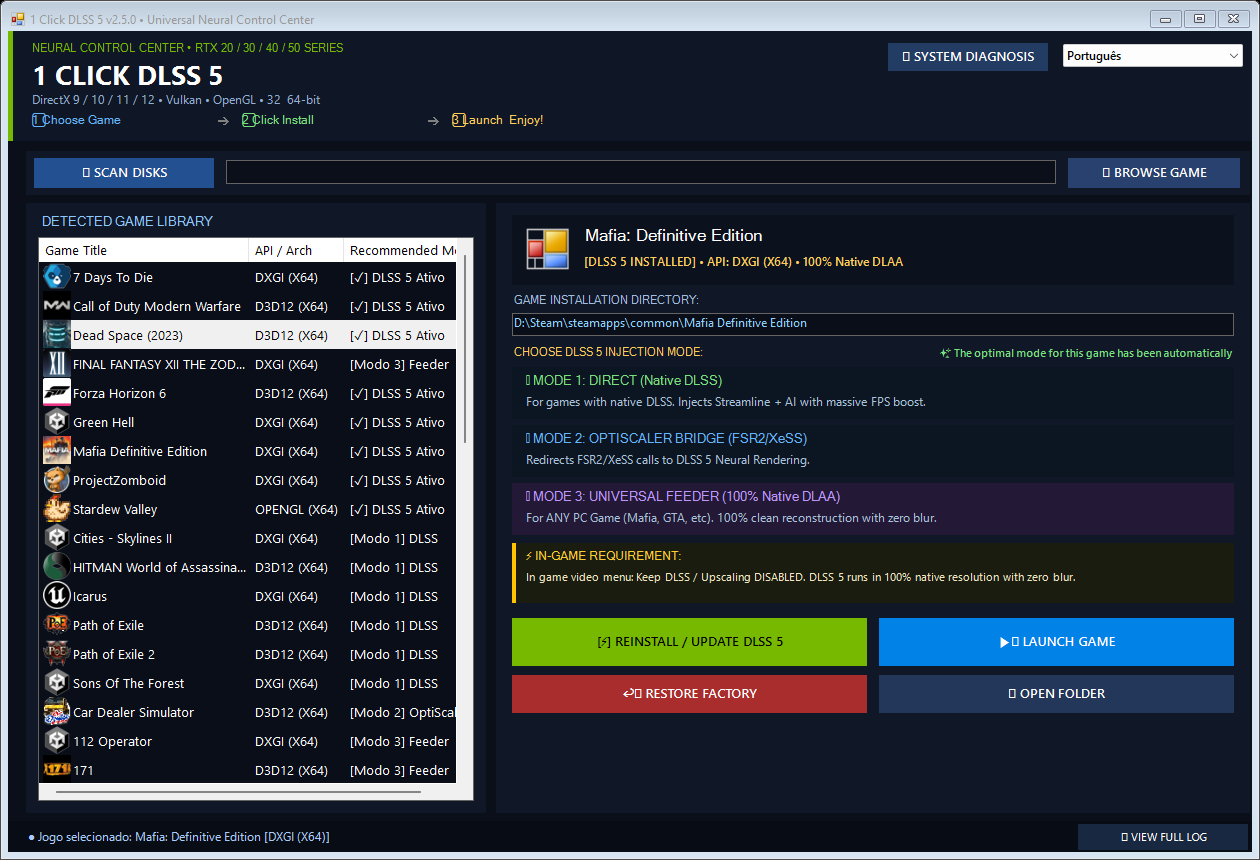1260x860 pixels.
Task: Click the Launch Game button
Action: click(1056, 642)
